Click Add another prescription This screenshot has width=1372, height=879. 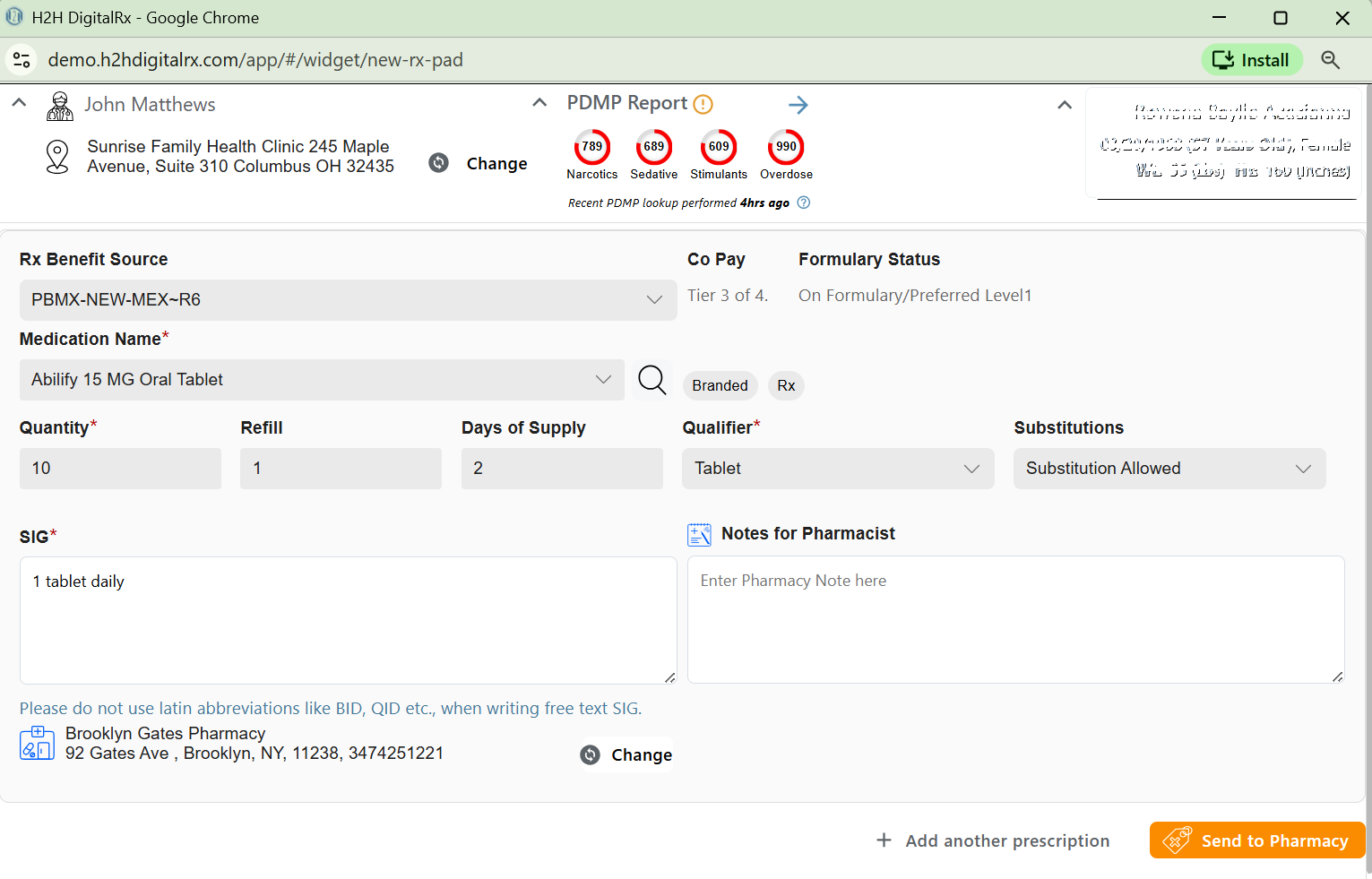coord(993,840)
